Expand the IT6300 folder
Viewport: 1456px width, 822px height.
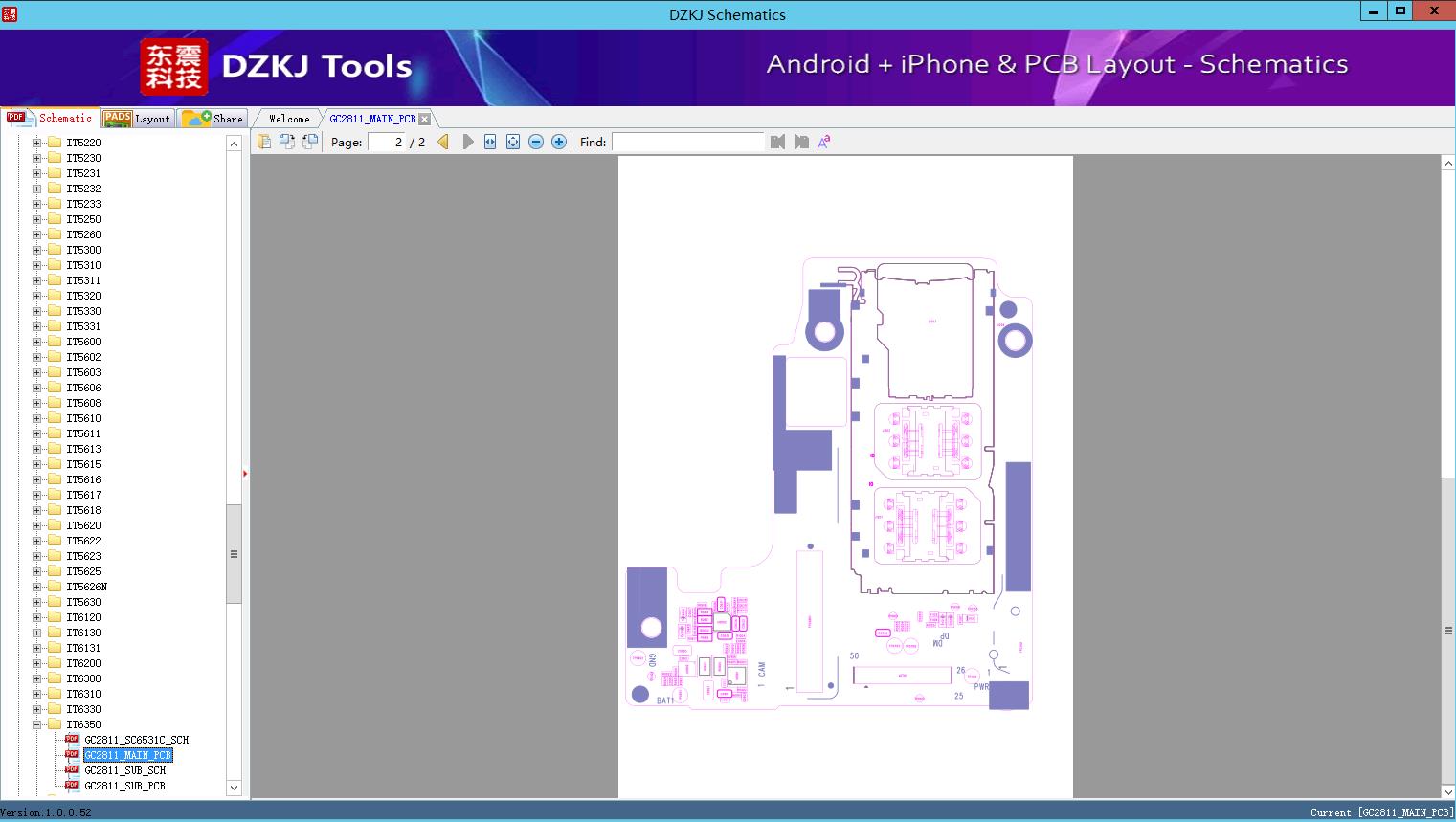coord(36,678)
